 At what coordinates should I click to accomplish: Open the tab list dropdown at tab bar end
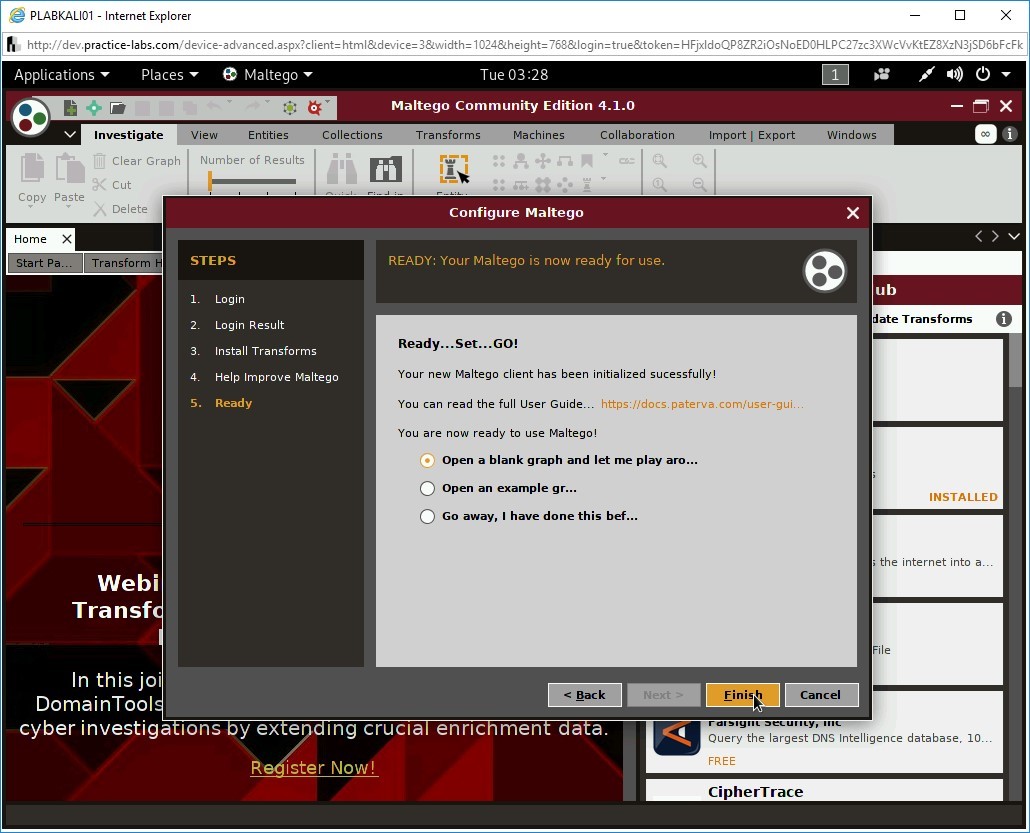1014,236
